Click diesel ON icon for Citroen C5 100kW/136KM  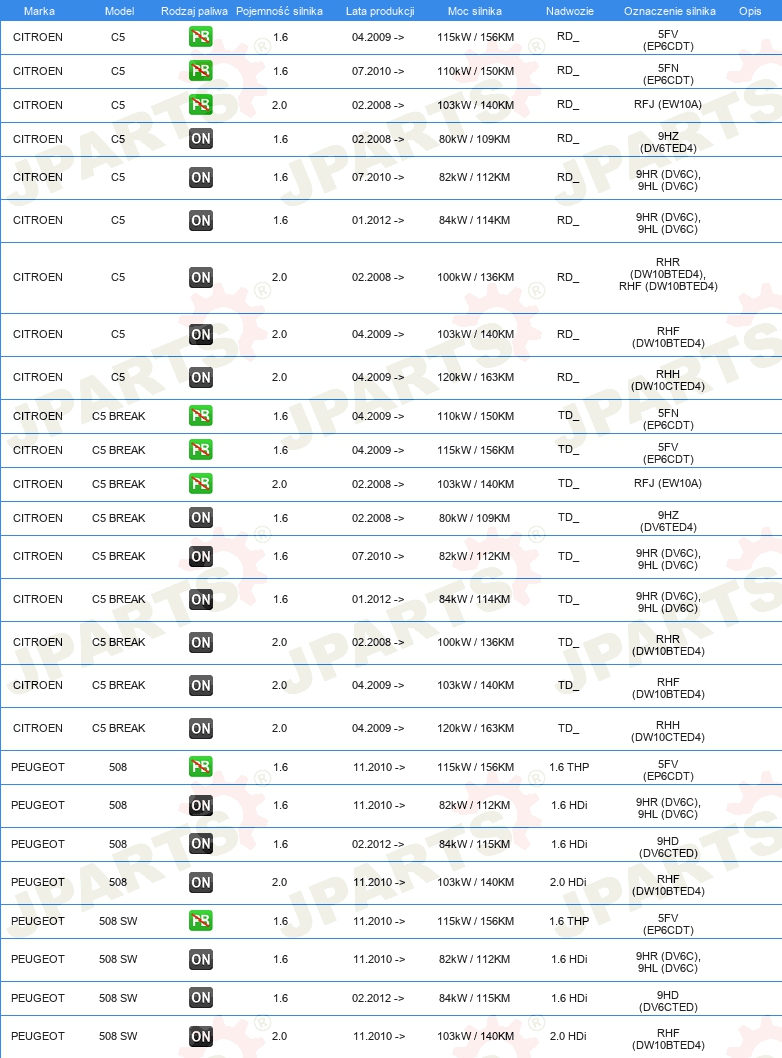[200, 277]
